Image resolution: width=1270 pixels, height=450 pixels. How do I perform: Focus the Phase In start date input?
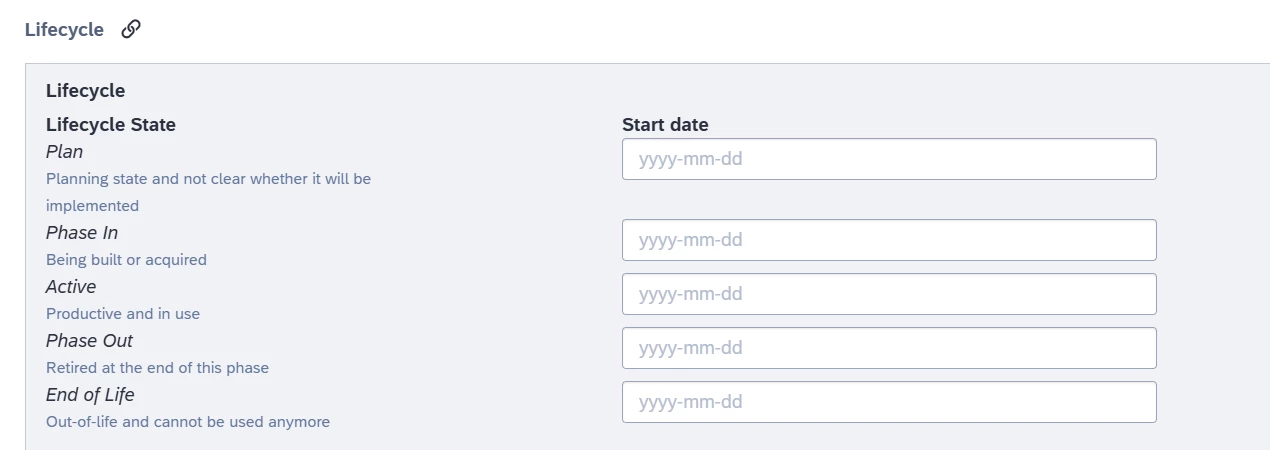tap(888, 240)
